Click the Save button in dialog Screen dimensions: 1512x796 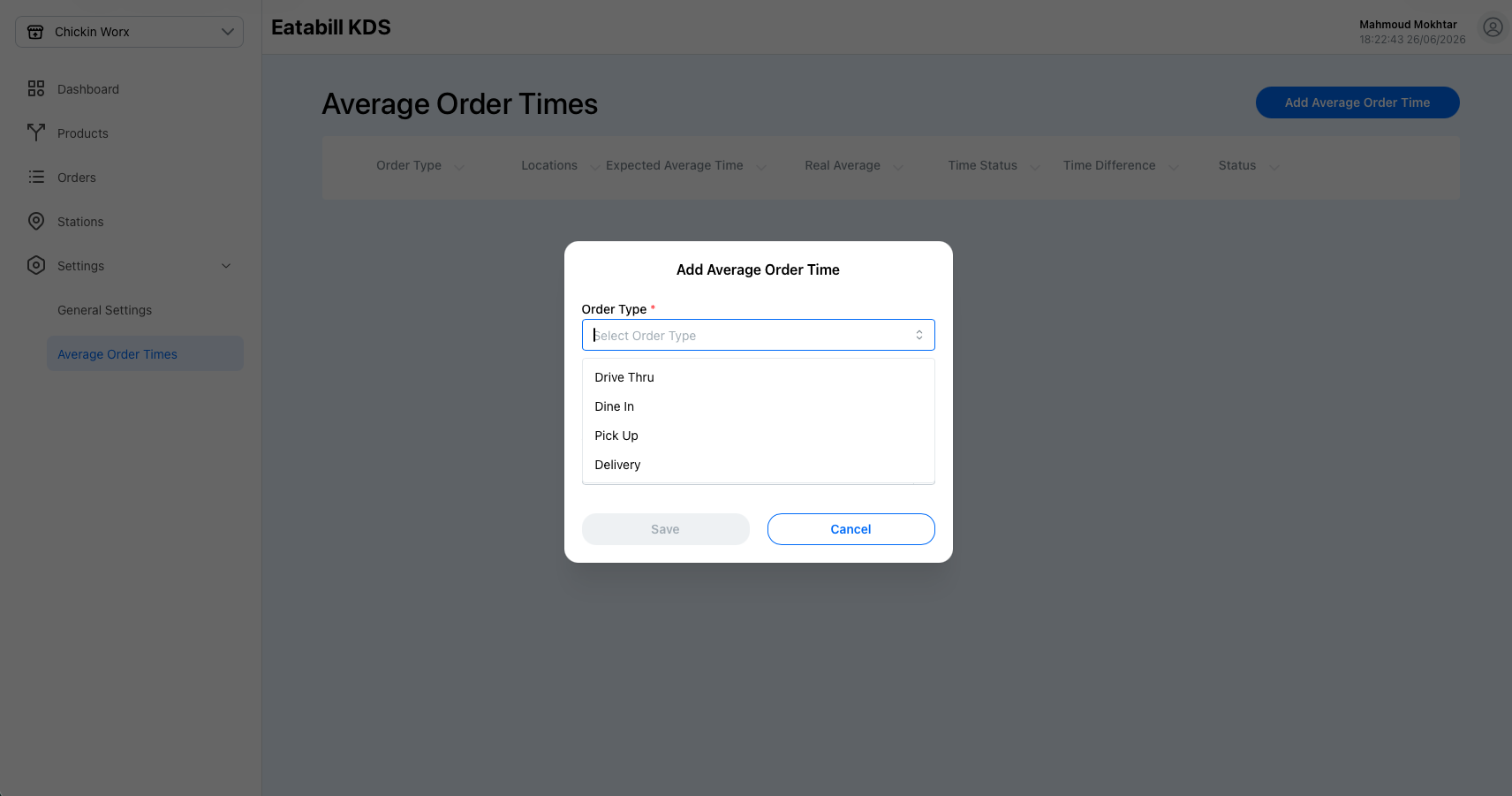pyautogui.click(x=665, y=529)
